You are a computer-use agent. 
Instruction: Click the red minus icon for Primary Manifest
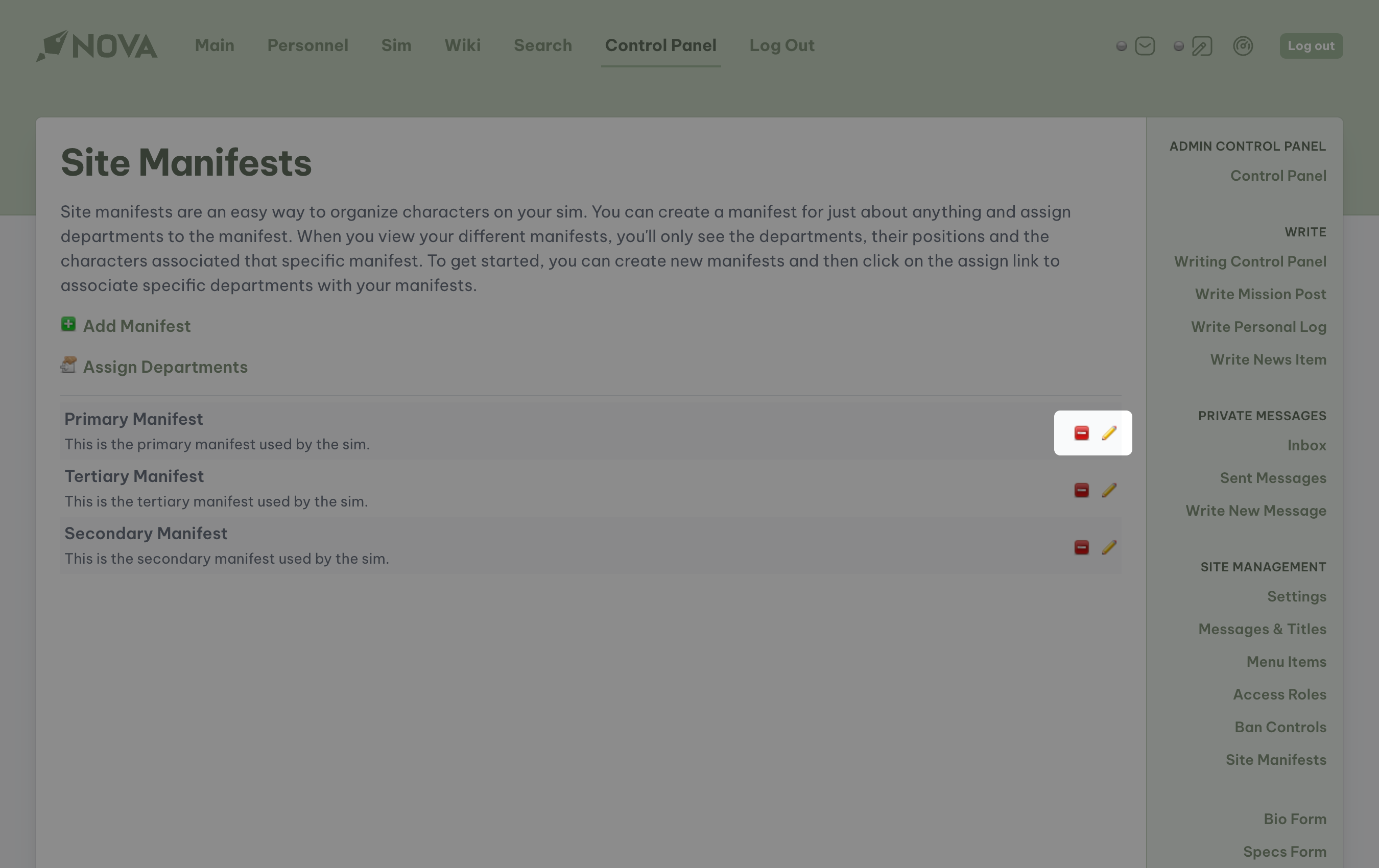point(1081,433)
